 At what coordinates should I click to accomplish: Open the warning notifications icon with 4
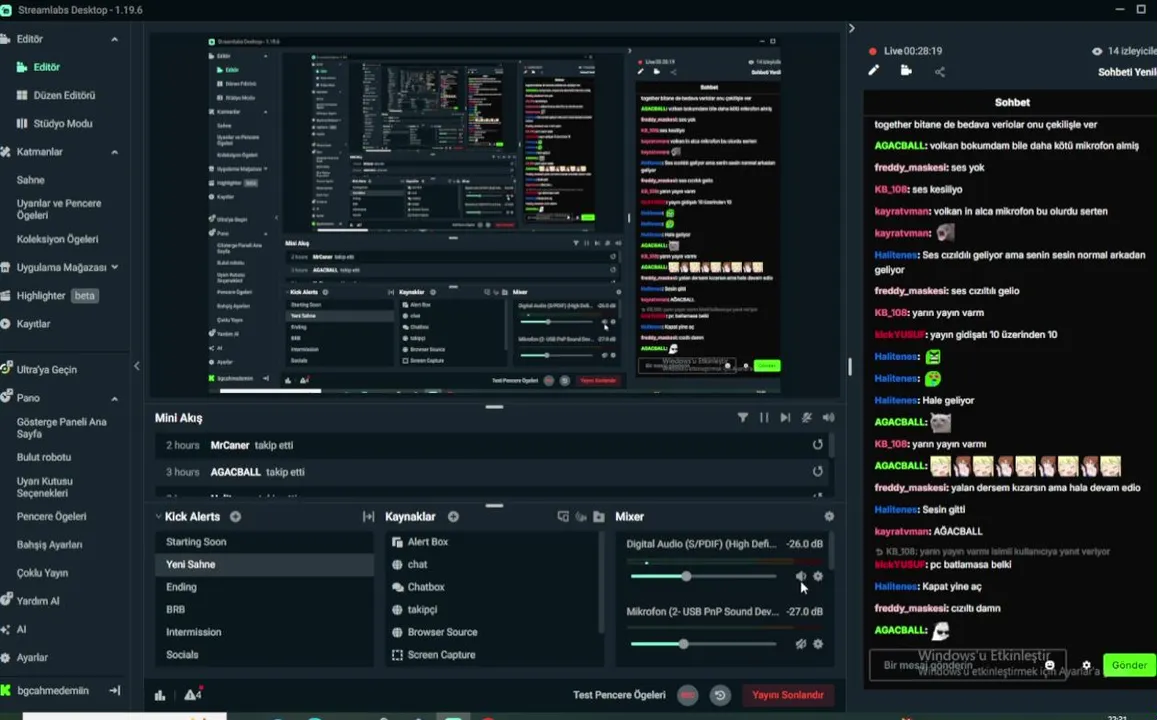(193, 694)
